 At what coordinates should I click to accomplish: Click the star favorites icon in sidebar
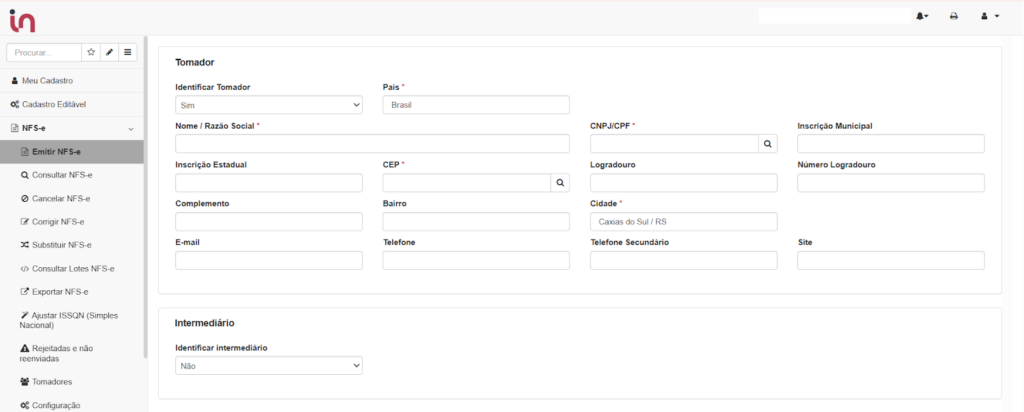pyautogui.click(x=91, y=52)
